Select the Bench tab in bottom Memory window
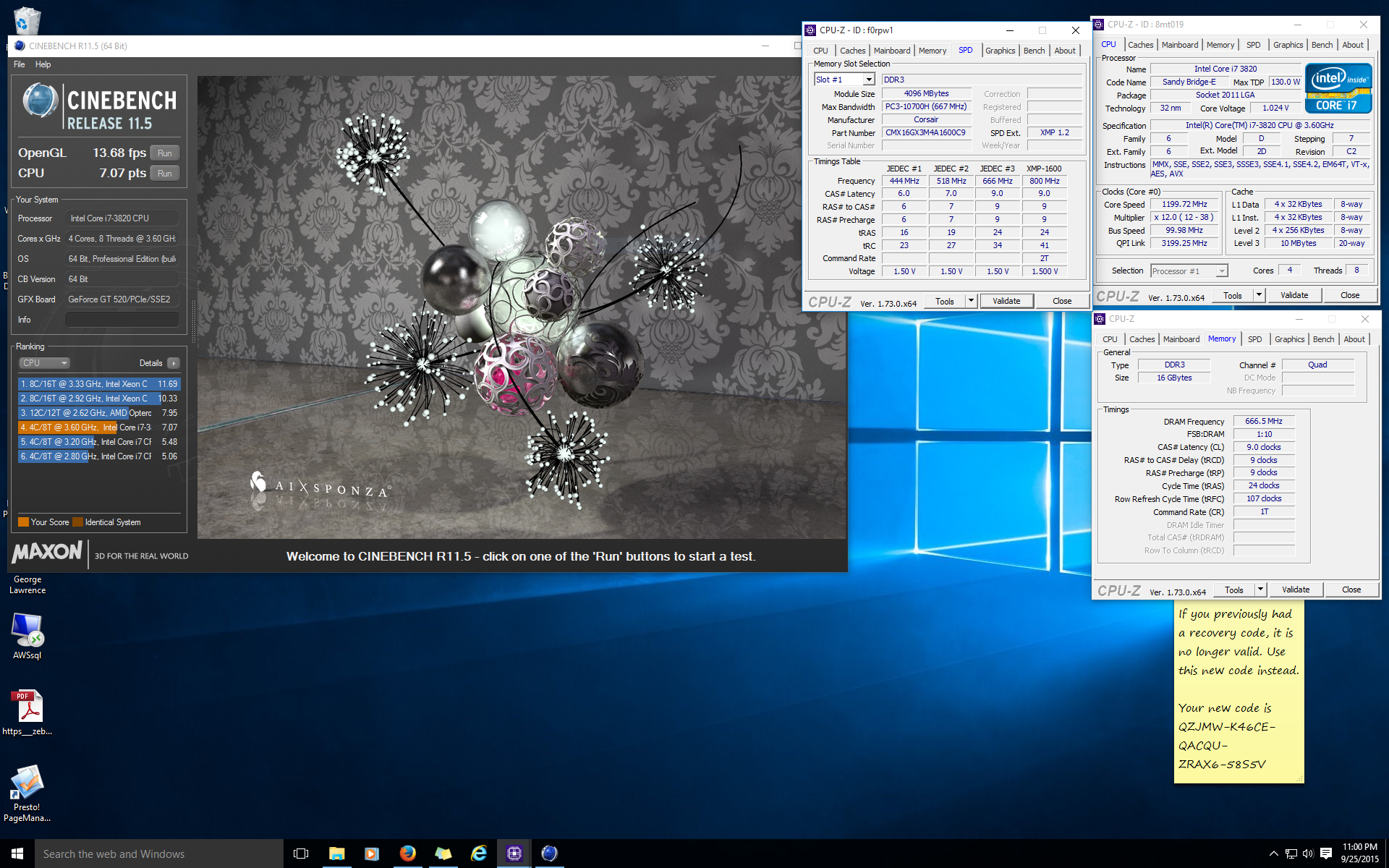This screenshot has height=868, width=1389. pyautogui.click(x=1324, y=339)
